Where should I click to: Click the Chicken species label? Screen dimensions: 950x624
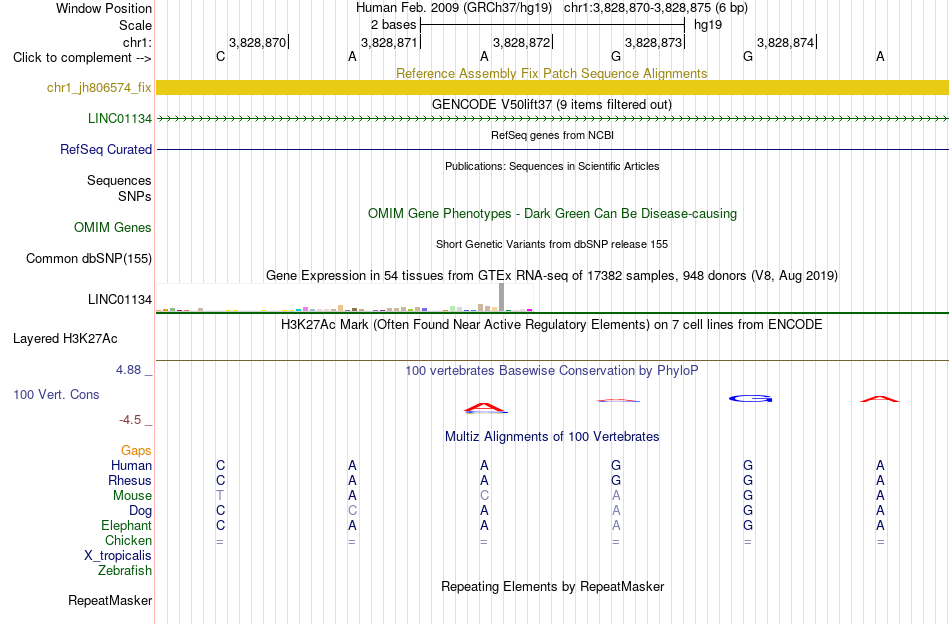128,540
